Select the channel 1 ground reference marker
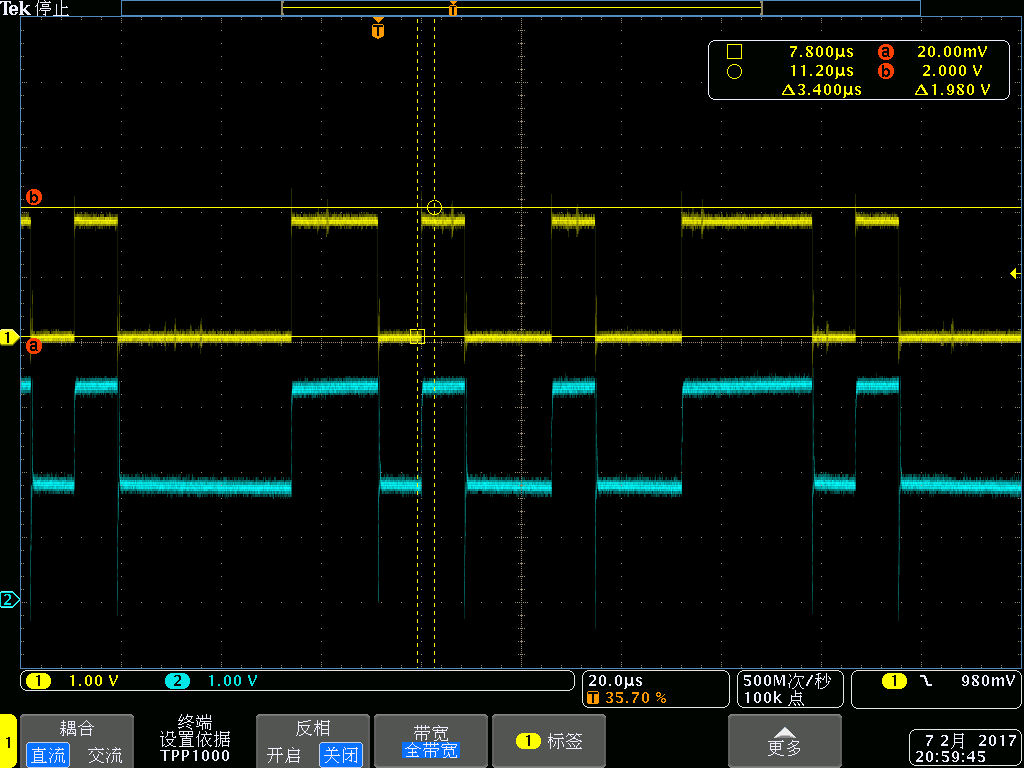This screenshot has height=768, width=1024. pyautogui.click(x=9, y=338)
